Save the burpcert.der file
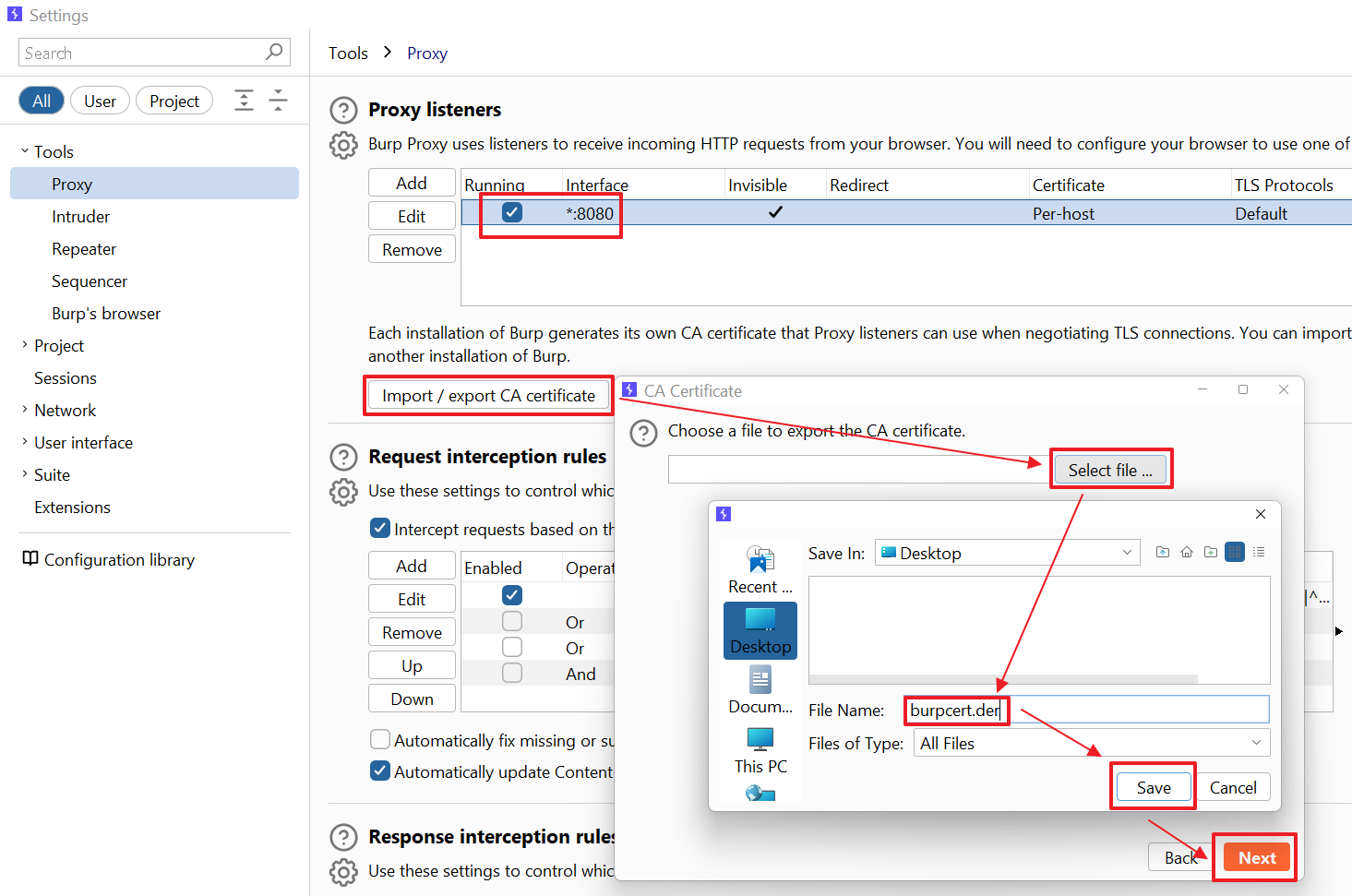Viewport: 1352px width, 896px height. click(1154, 787)
